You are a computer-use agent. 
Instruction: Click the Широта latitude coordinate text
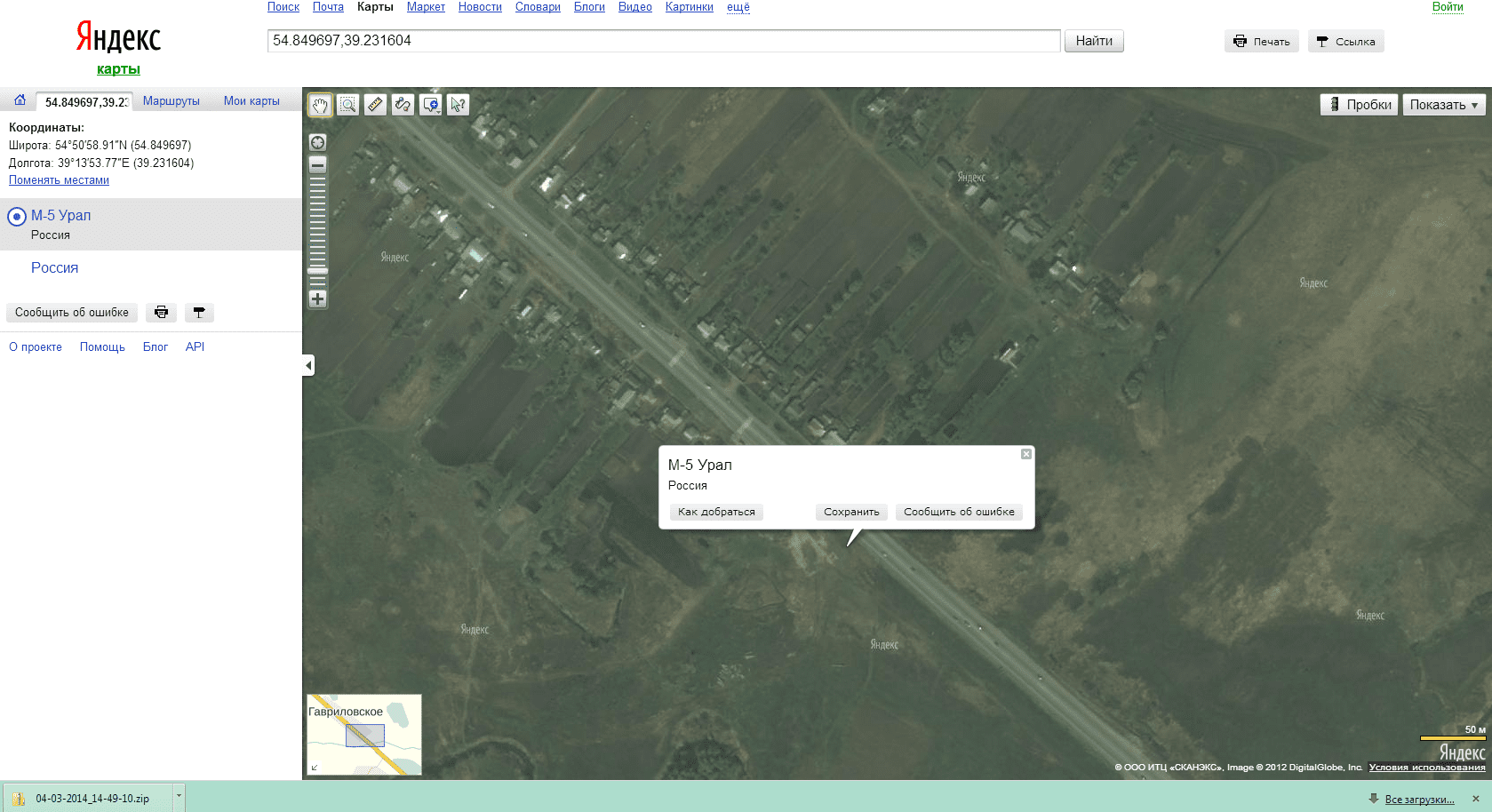click(x=100, y=146)
